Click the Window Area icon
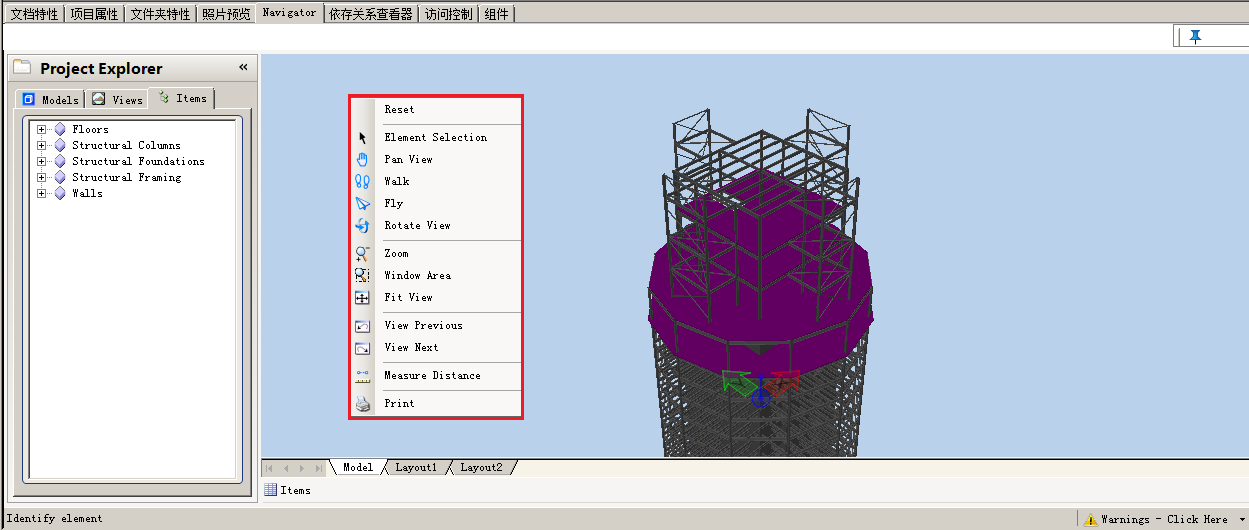This screenshot has height=530, width=1249. click(x=363, y=276)
